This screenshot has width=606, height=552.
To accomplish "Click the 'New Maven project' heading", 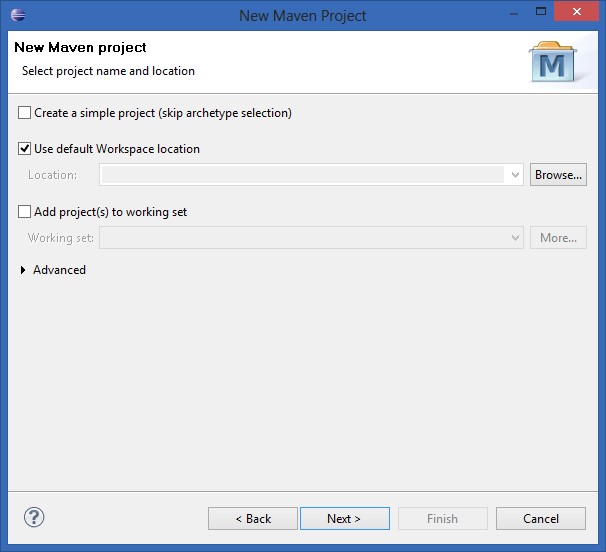I will point(80,47).
